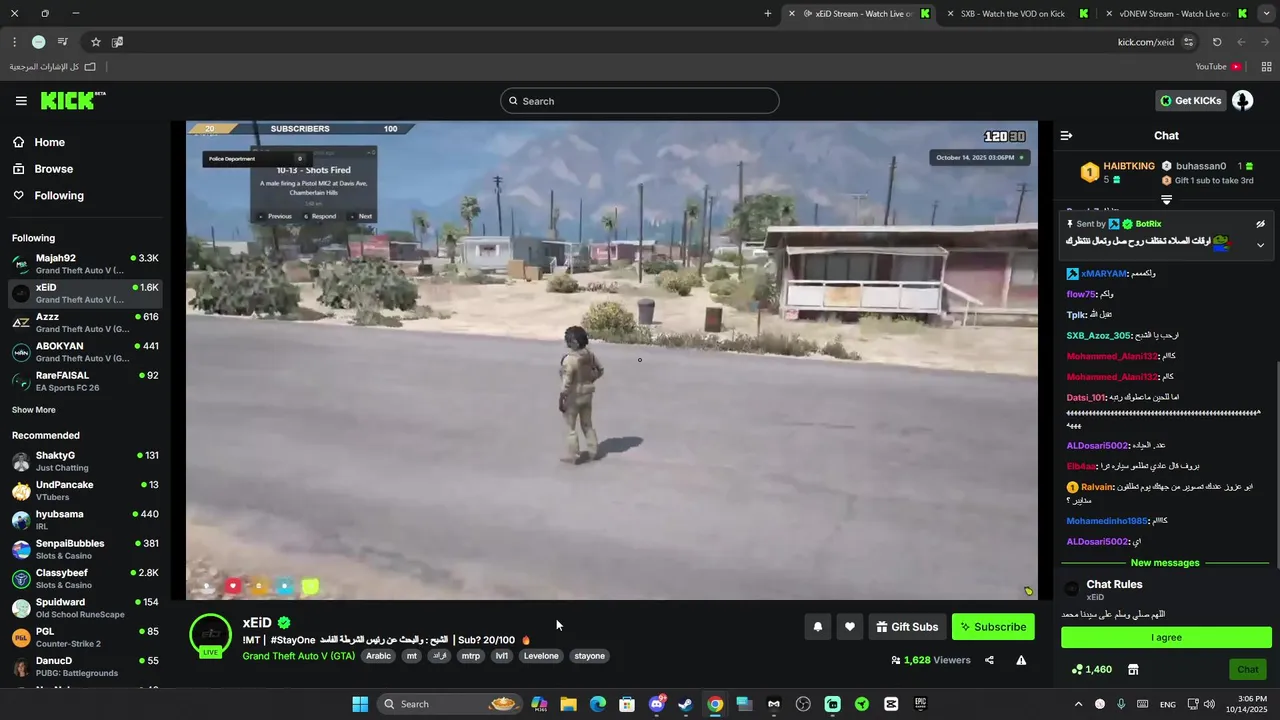
Task: Open Microsoft Store from the taskbar
Action: tap(626, 704)
